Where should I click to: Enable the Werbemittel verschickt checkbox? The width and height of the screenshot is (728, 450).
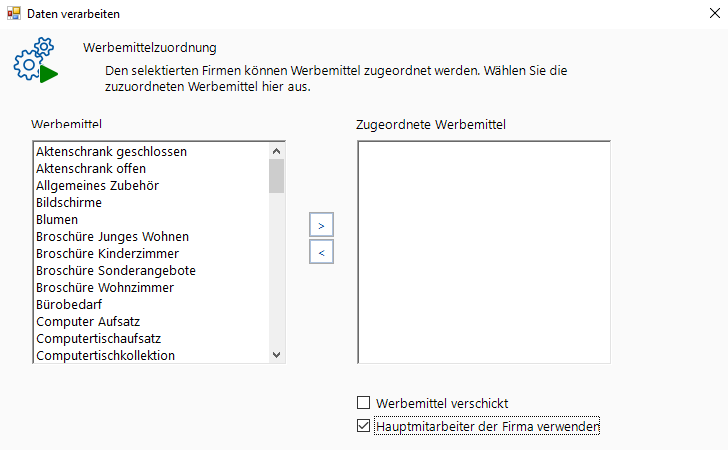[x=363, y=403]
